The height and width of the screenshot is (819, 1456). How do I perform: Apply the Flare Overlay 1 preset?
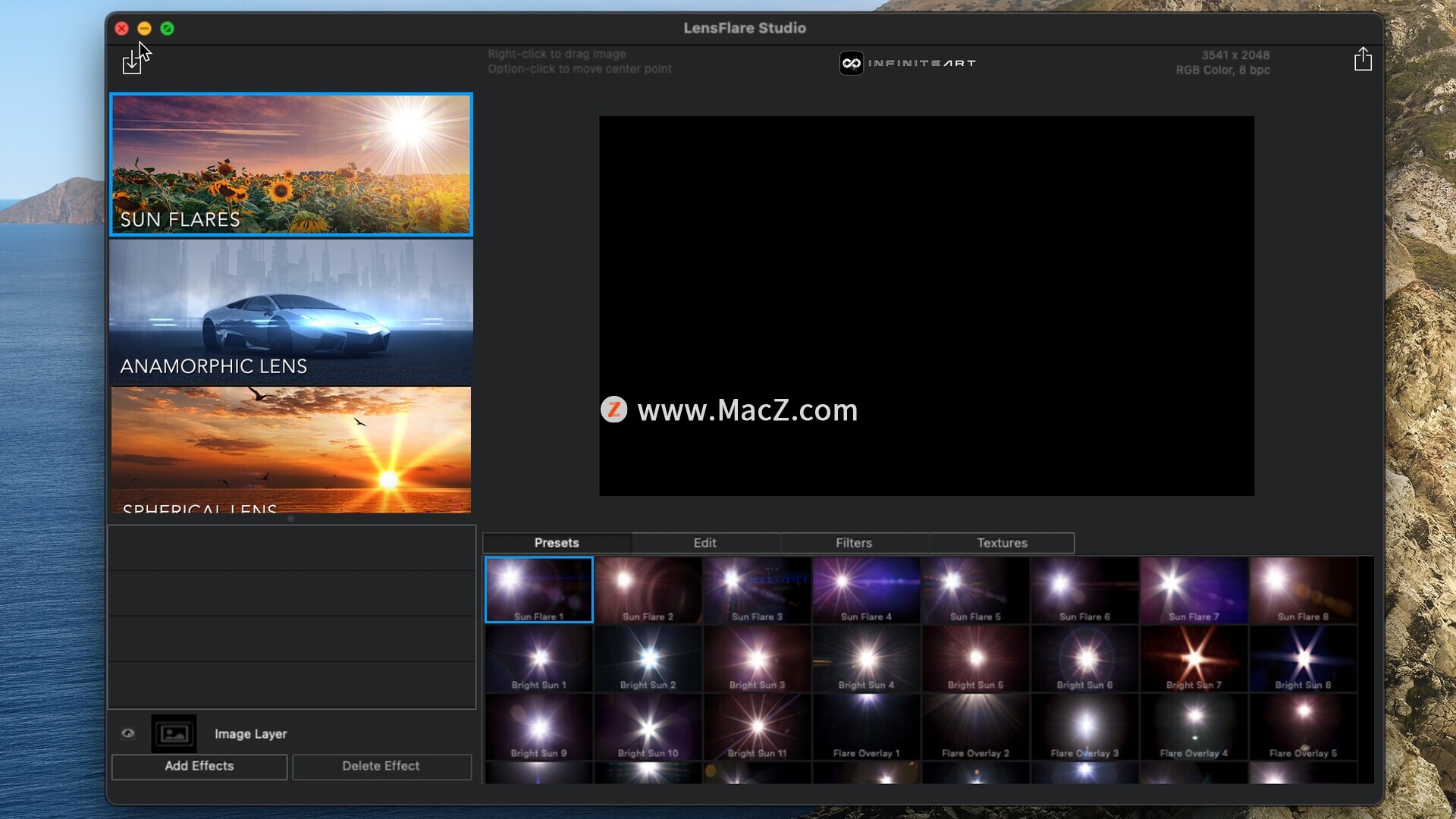coord(867,726)
